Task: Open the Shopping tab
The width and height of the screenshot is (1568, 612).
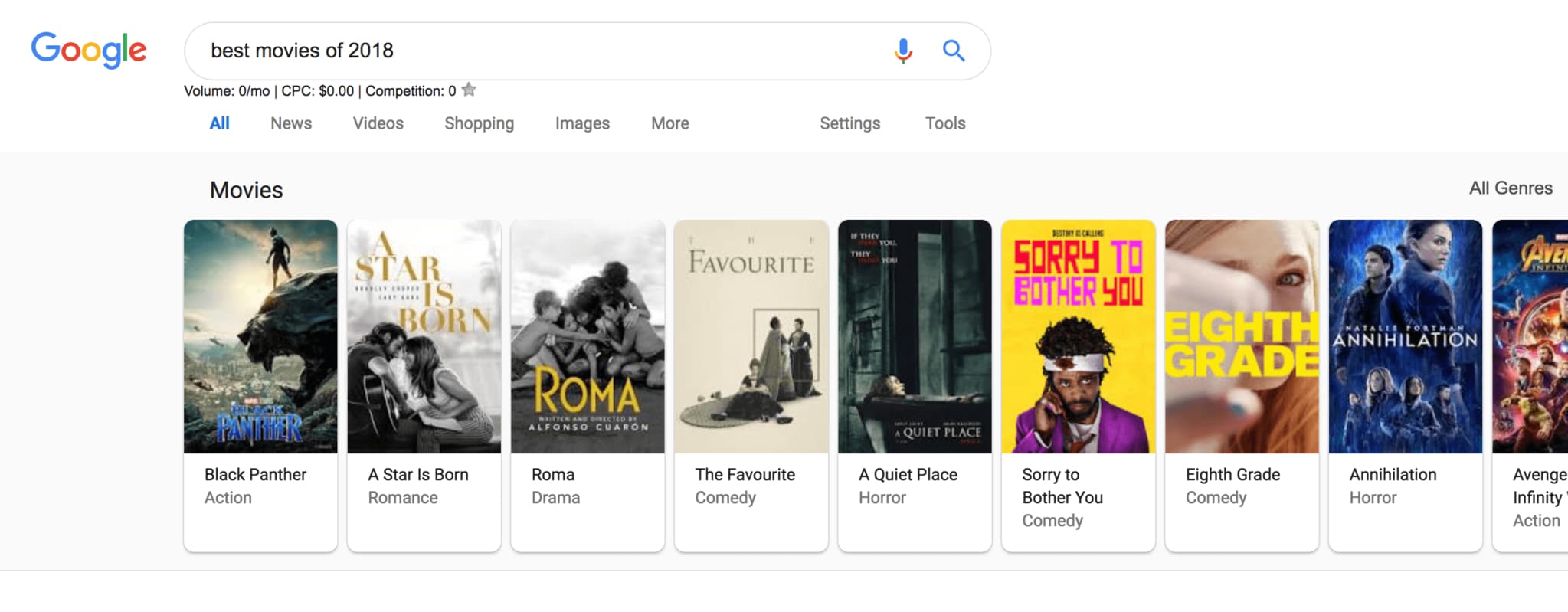Action: tap(479, 123)
